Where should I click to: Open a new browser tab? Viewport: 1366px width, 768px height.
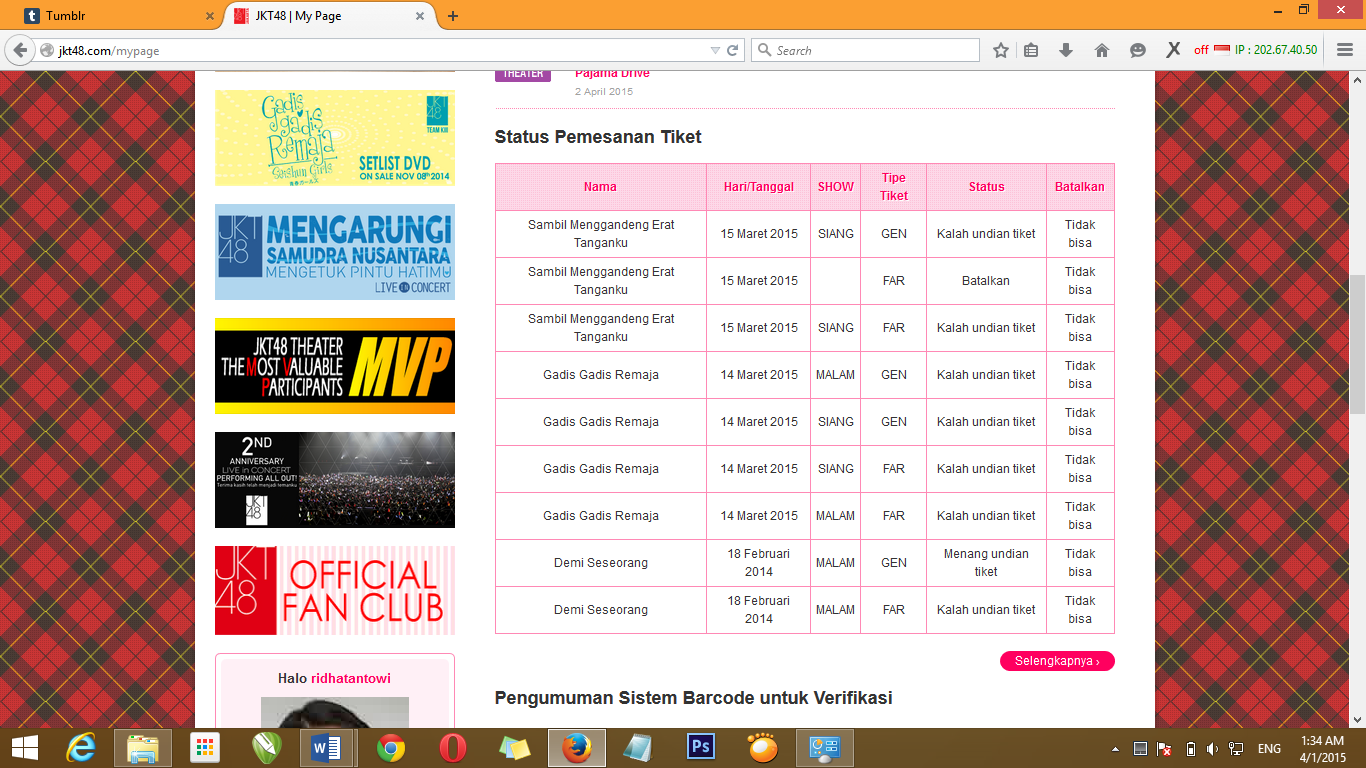[x=453, y=16]
